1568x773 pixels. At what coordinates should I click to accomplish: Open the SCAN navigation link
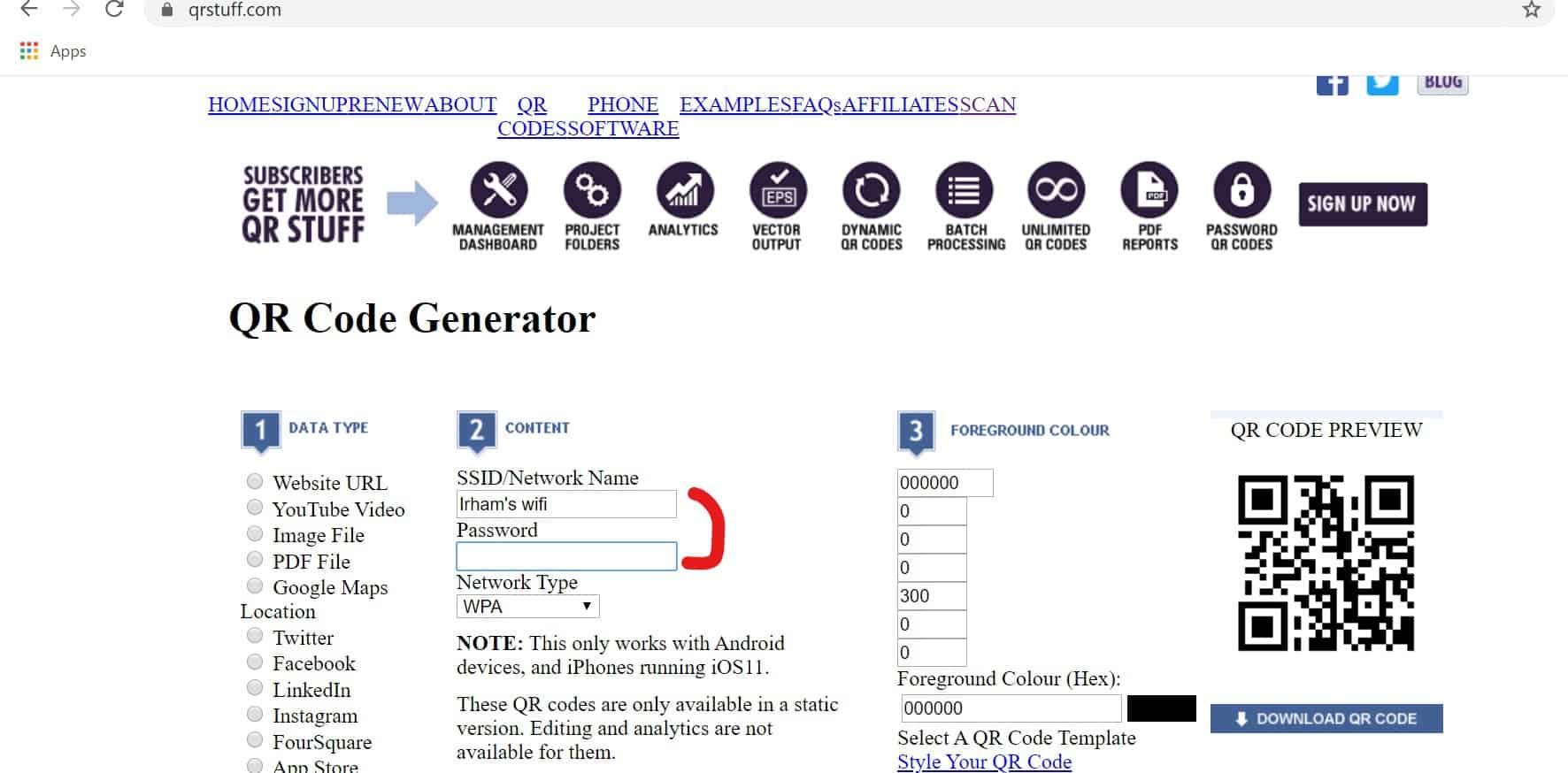[988, 104]
